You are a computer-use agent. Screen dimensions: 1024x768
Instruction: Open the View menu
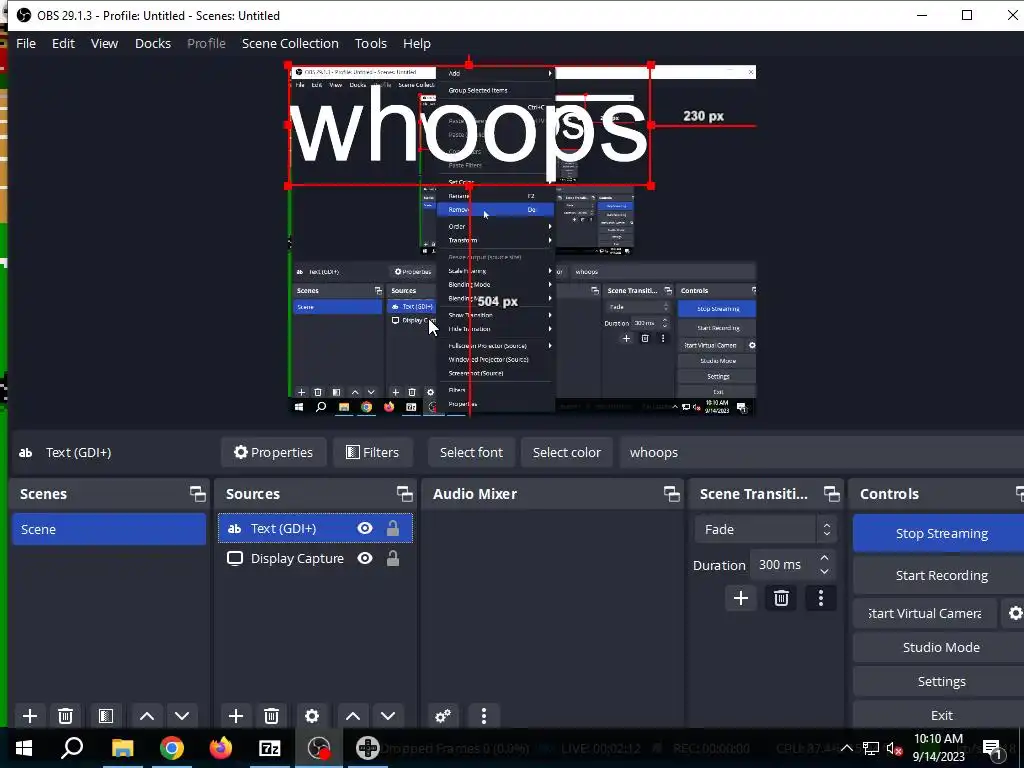104,43
